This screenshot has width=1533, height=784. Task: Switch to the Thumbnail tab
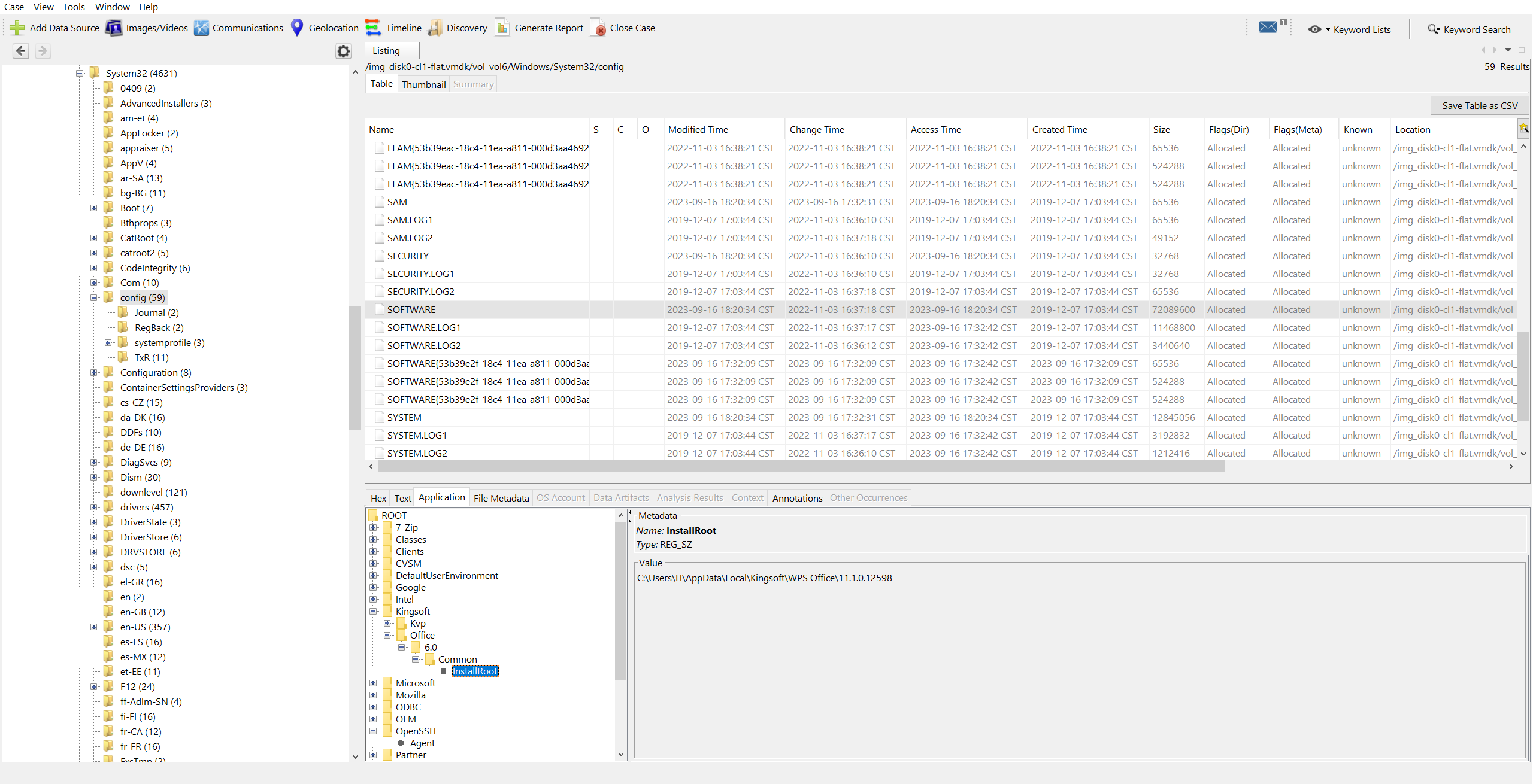(423, 84)
